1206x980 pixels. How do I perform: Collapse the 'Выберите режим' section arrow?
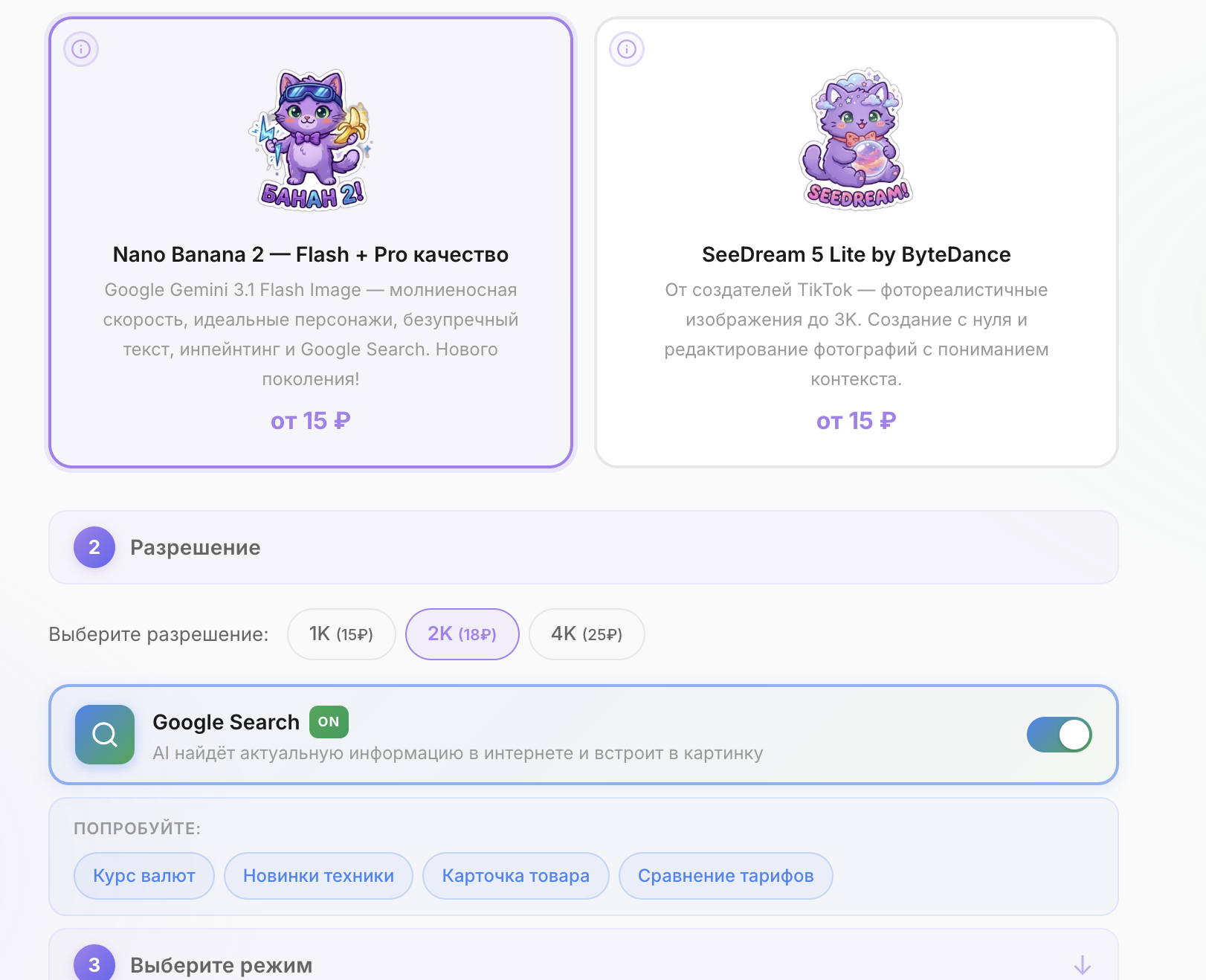click(x=1083, y=965)
